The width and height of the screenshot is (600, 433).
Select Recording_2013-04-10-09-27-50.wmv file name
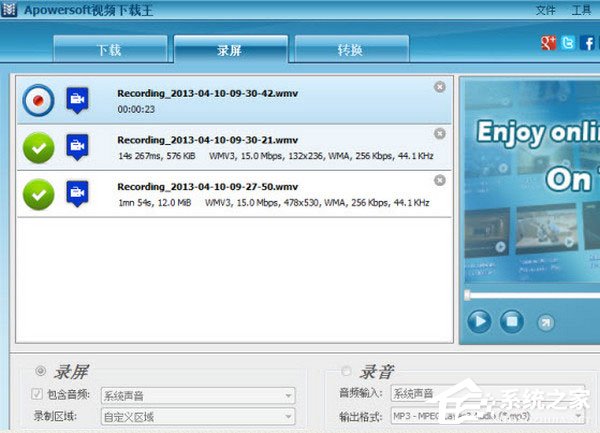pos(207,187)
